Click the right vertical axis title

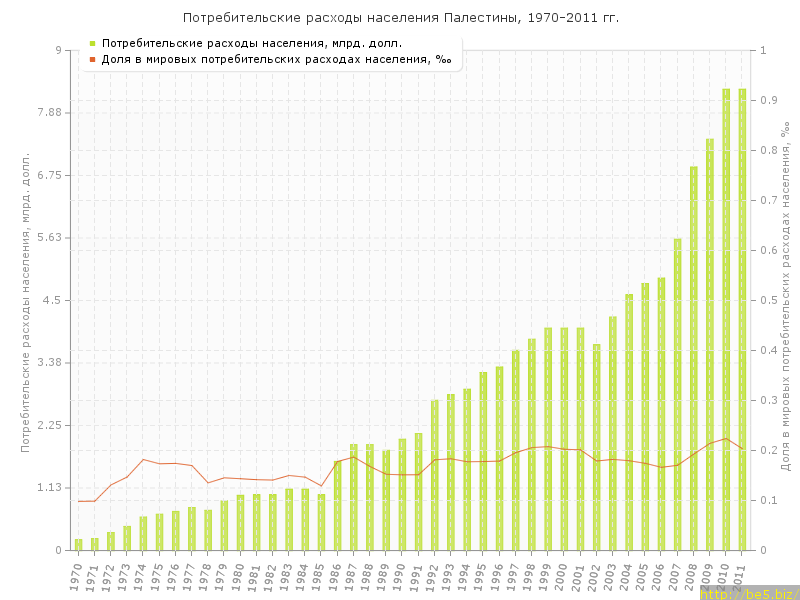coord(787,300)
